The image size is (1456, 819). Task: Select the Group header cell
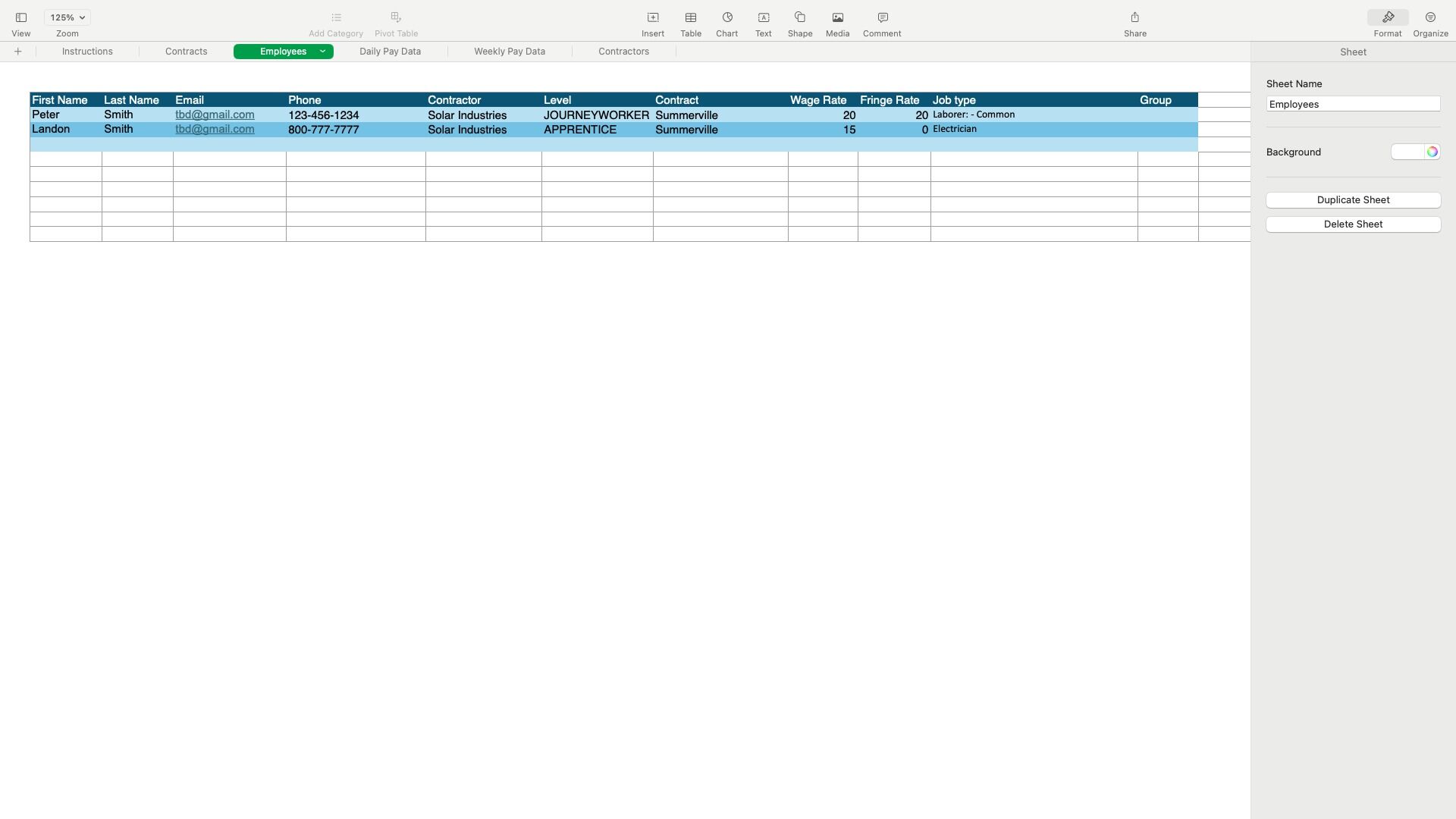pos(1168,100)
